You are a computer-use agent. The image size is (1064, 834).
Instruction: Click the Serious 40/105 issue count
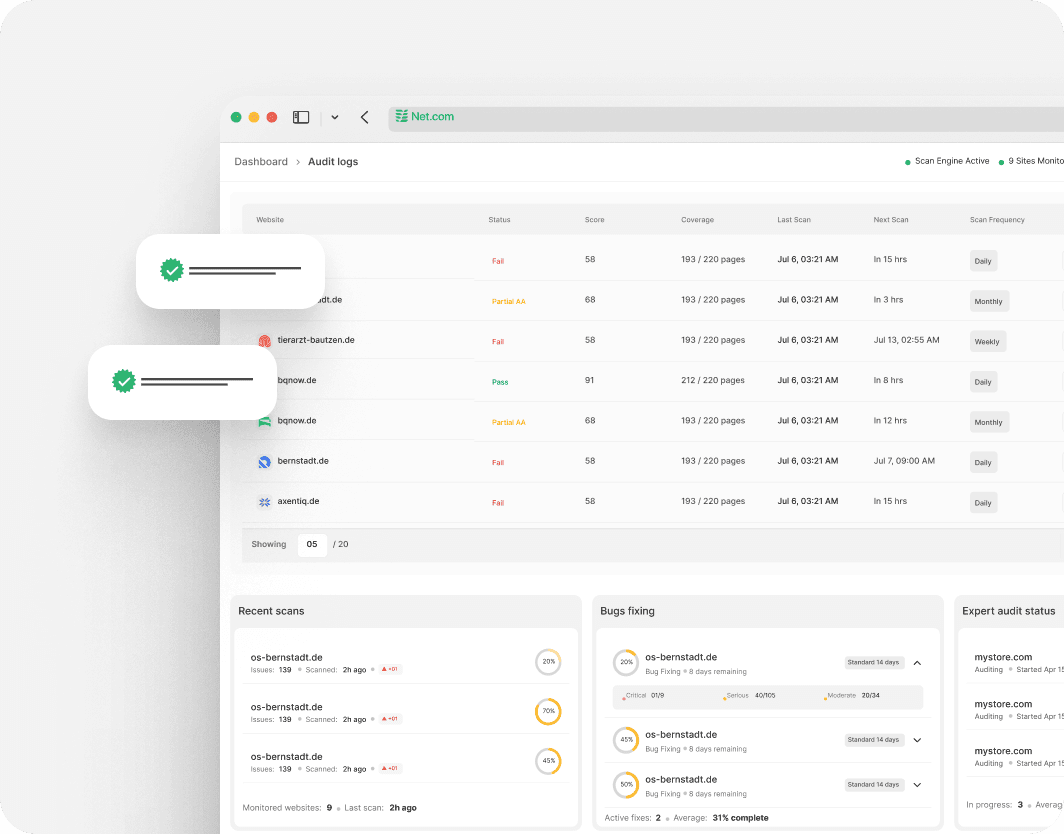749,696
